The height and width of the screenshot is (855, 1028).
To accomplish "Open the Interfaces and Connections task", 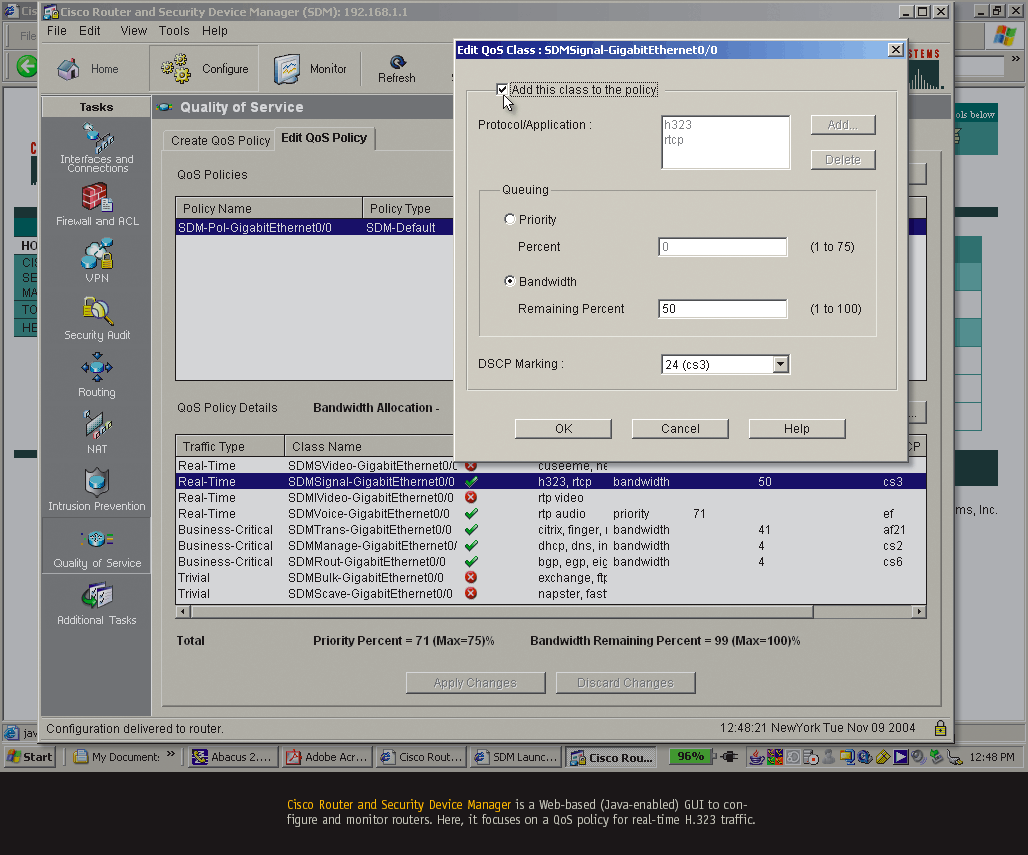I will 97,147.
